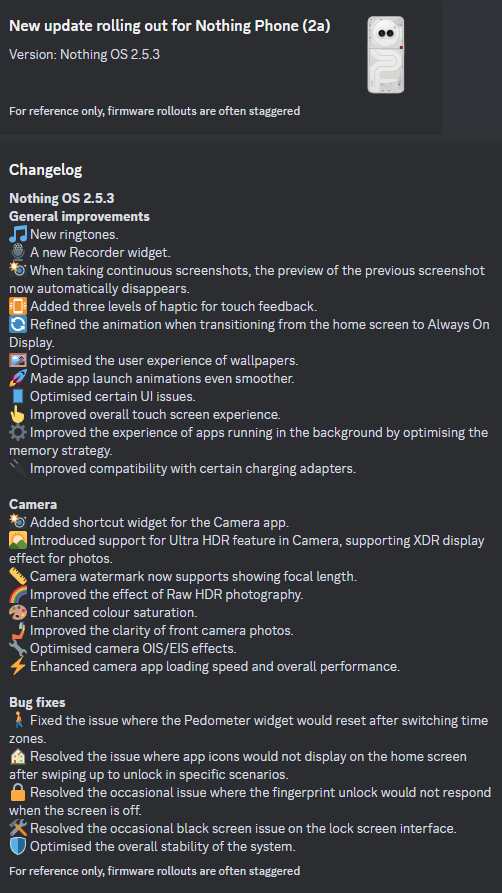This screenshot has height=893, width=502.
Task: Click the refresh arrows emoji beside Refined animation
Action: (18, 325)
